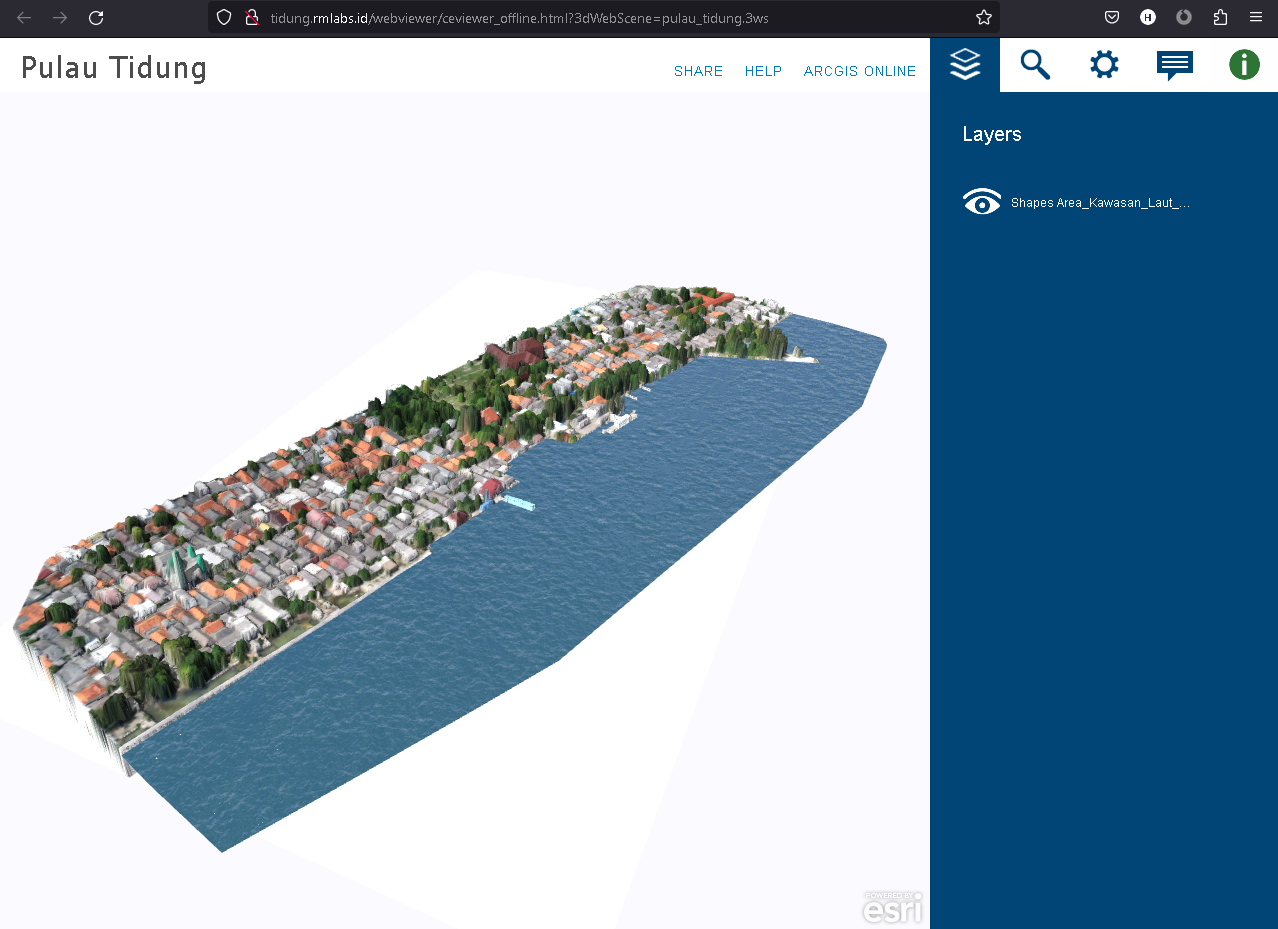This screenshot has height=929, width=1278.
Task: Open the HELP link
Action: [763, 71]
